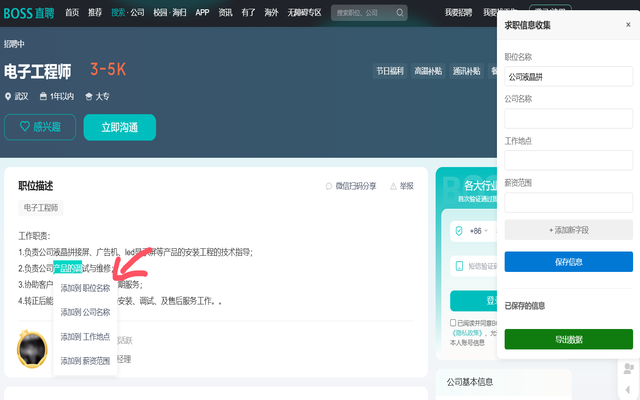Open the 资讯 nav item
The image size is (640, 400).
225,13
